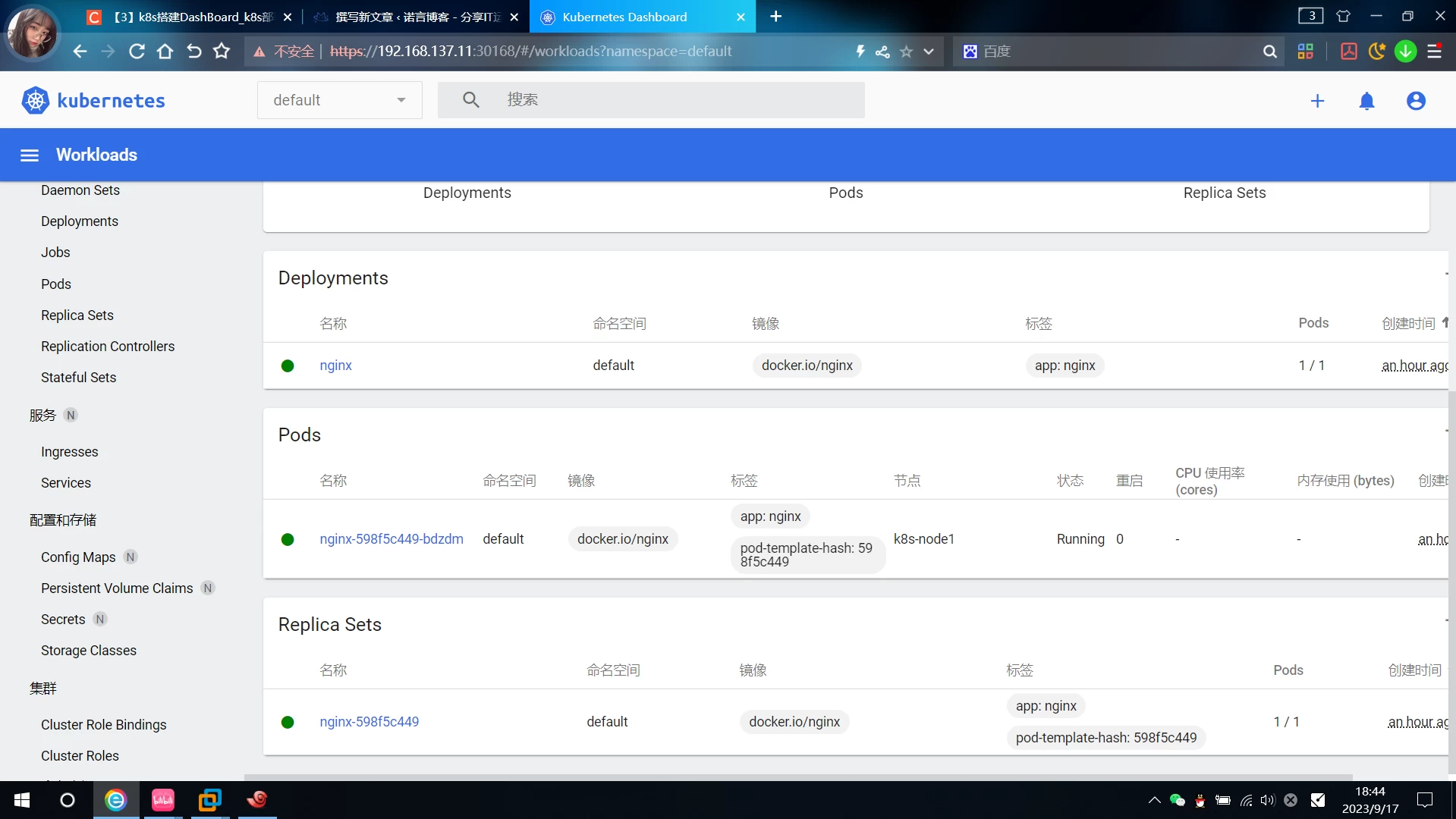
Task: Open pod nginx-598f5c449-bdzdm
Action: click(391, 539)
